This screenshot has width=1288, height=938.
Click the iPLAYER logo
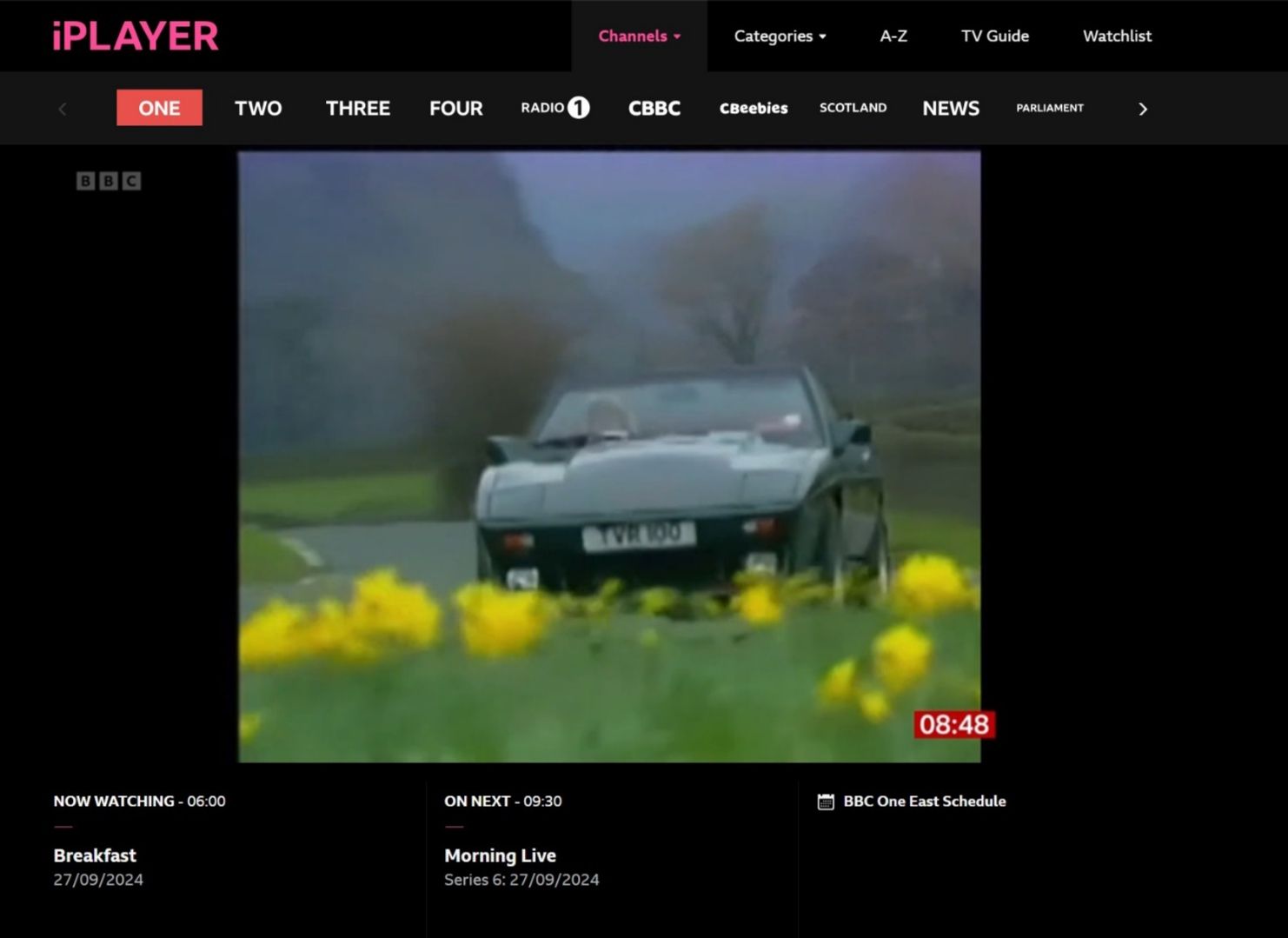coord(136,37)
